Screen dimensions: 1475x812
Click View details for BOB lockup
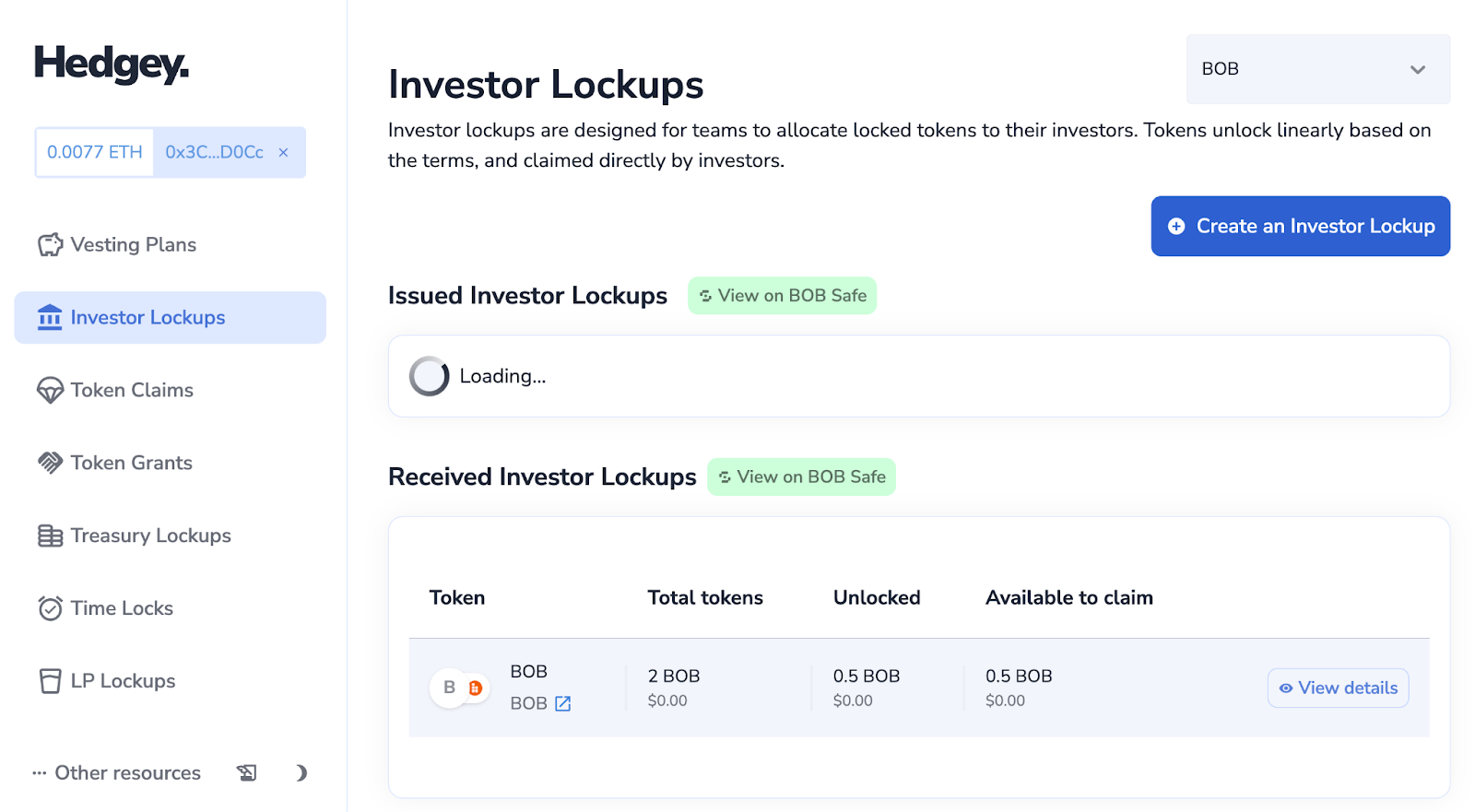(x=1338, y=688)
